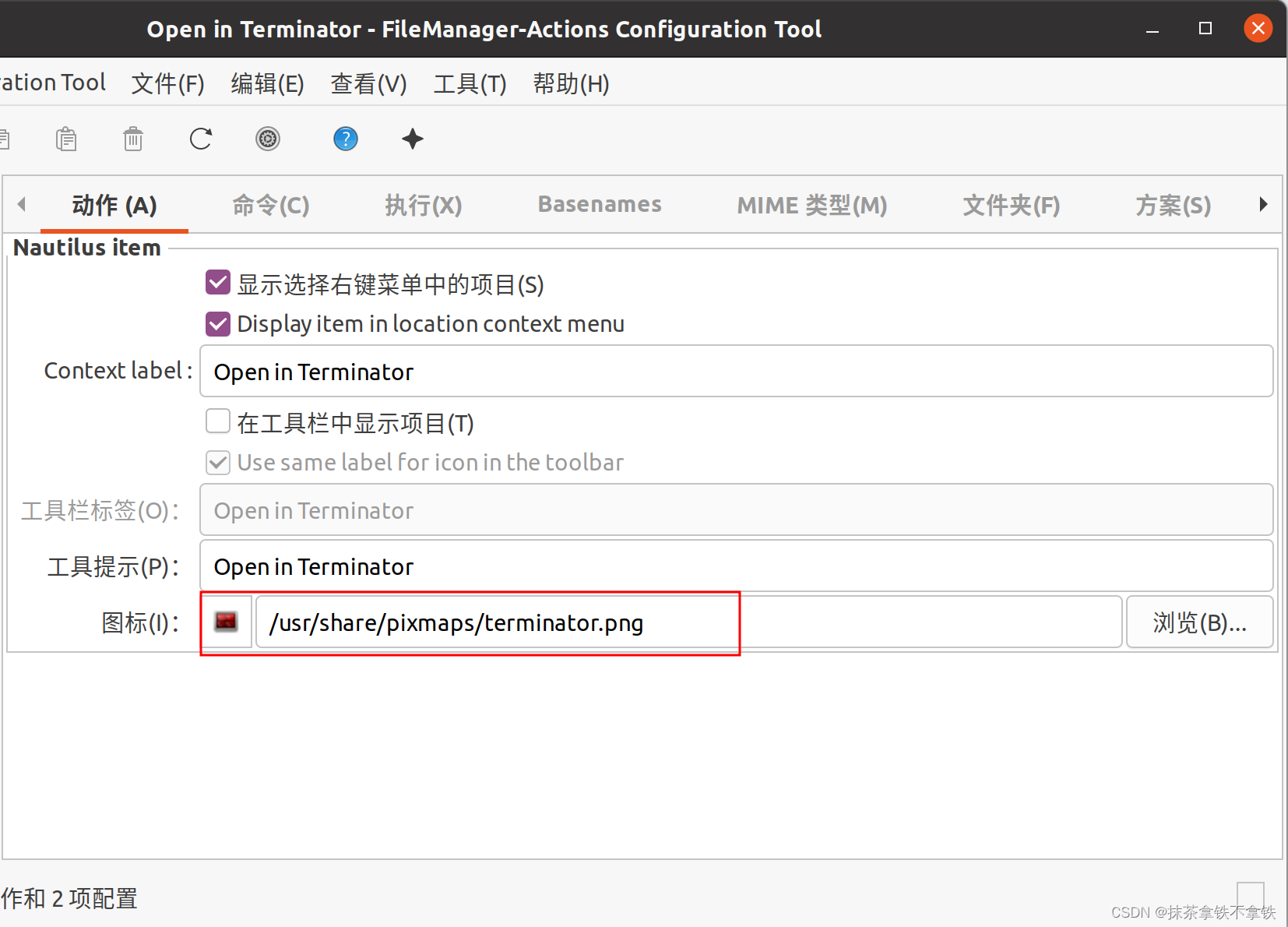Open preferences via the gear icon
Image resolution: width=1288 pixels, height=927 pixels.
pyautogui.click(x=268, y=139)
